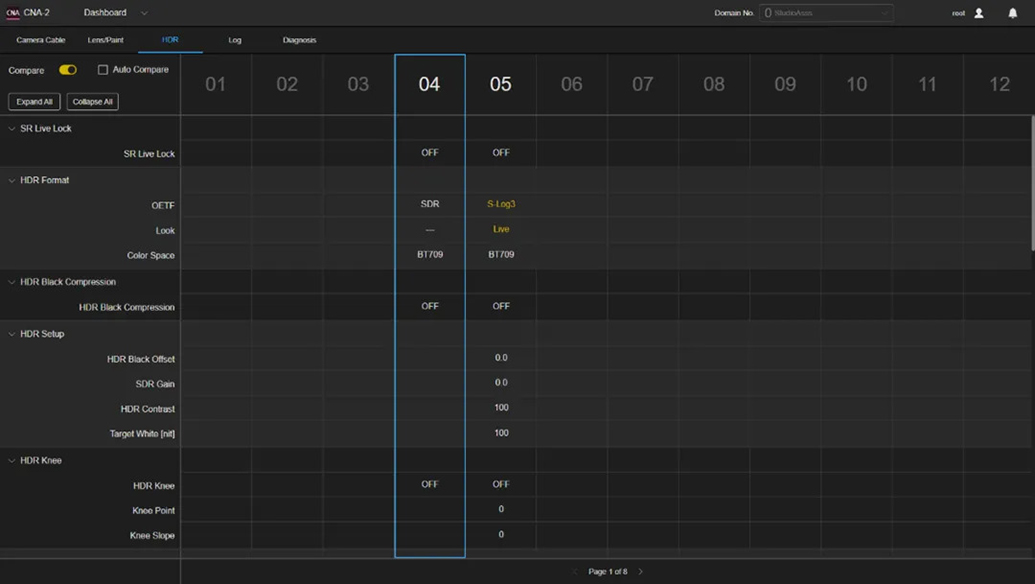Viewport: 1035px width, 584px height.
Task: Click the Knee Slope 0 value
Action: pyautogui.click(x=501, y=535)
